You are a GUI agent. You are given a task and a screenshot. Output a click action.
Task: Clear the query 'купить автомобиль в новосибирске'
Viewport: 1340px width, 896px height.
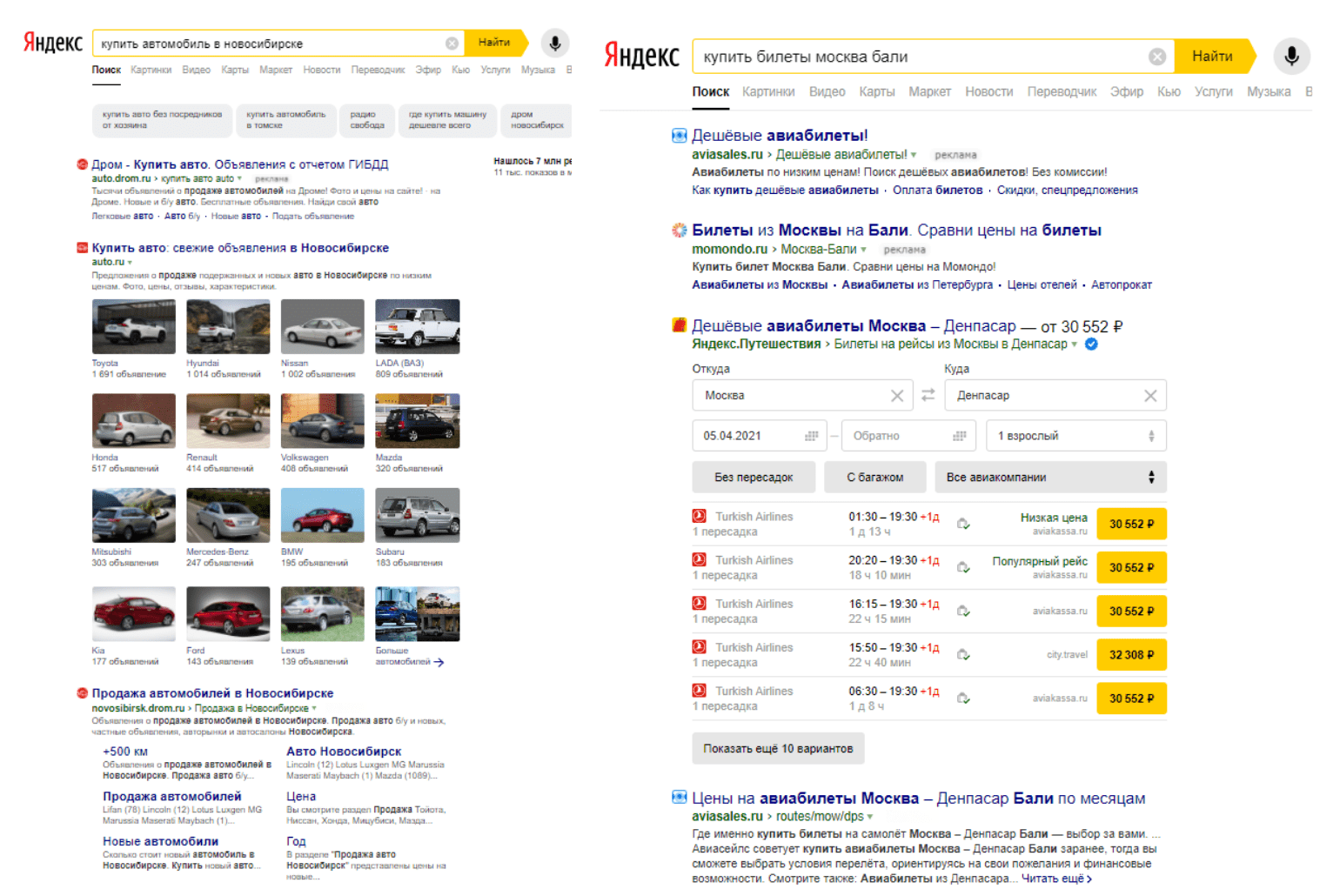point(452,43)
